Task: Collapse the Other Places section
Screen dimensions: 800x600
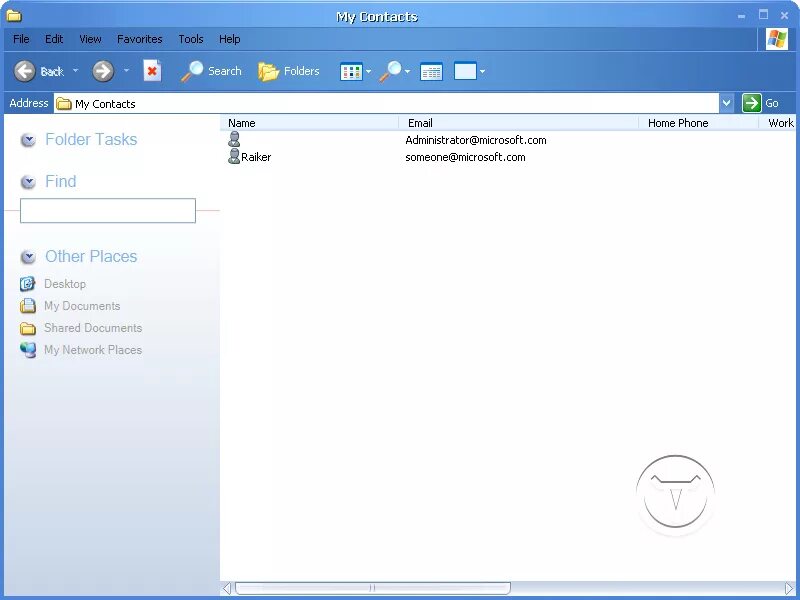Action: (x=28, y=257)
